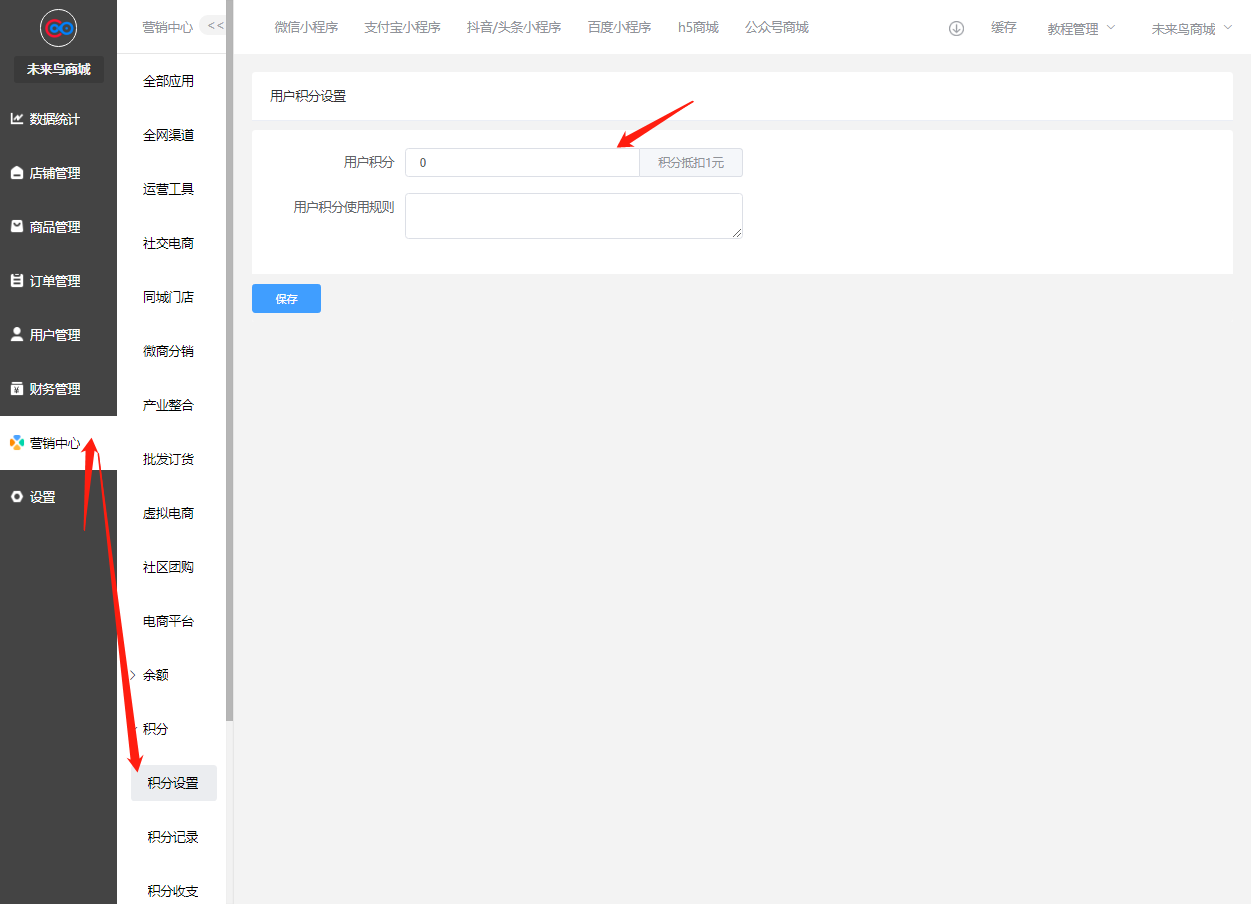
Task: Click the 商品管理 bag icon
Action: tap(16, 227)
